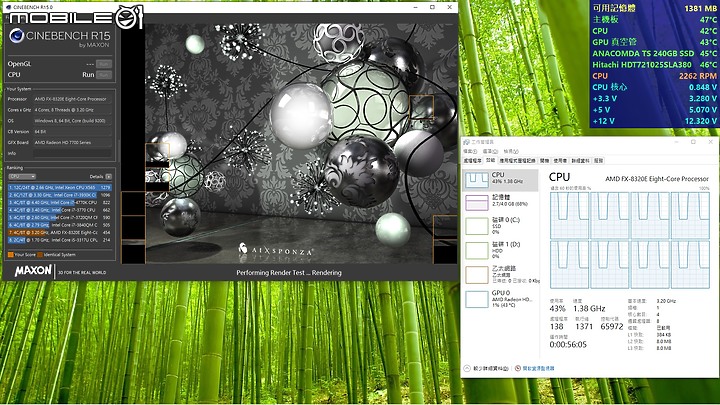This screenshot has width=720, height=405.
Task: Click the CPU Run button in Cinebench
Action: (x=104, y=74)
